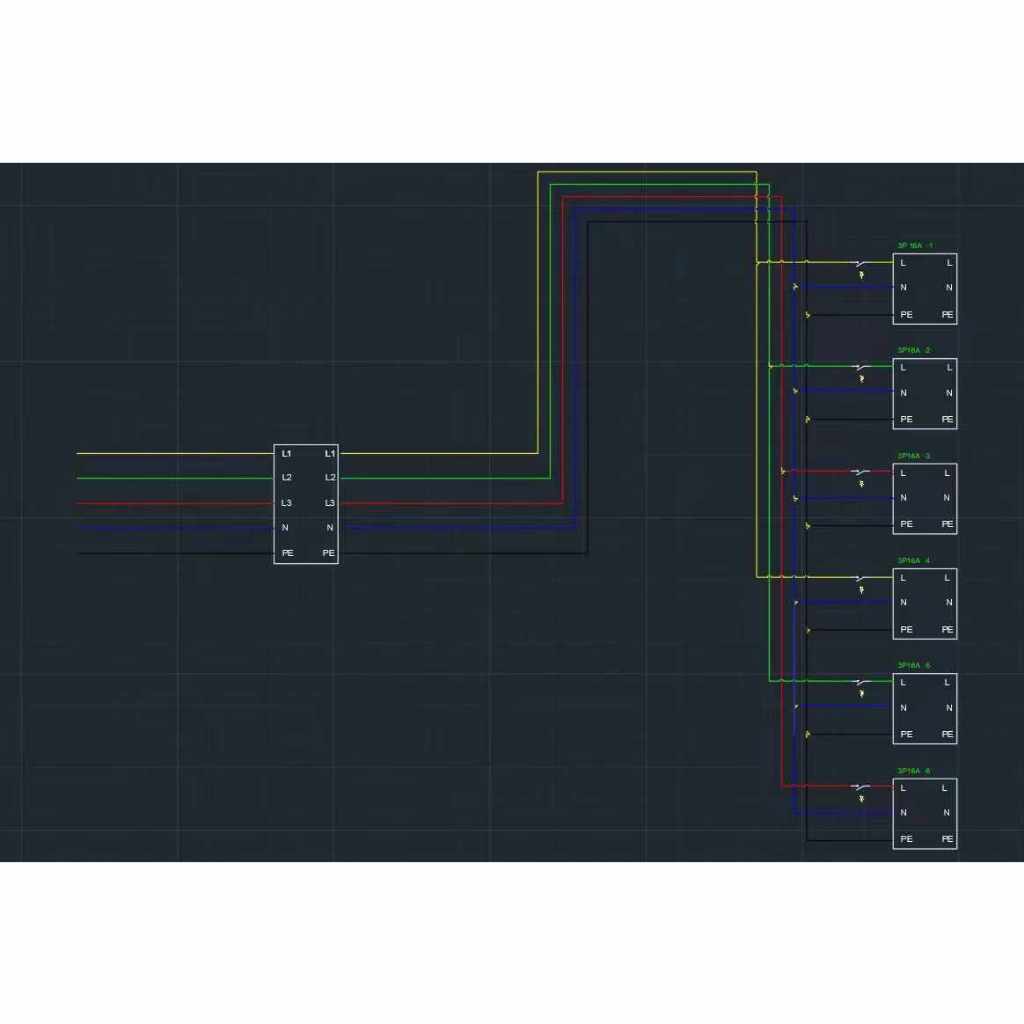
Task: Select the junction marker on 3P16A-2 neutral wire
Action: tap(796, 391)
